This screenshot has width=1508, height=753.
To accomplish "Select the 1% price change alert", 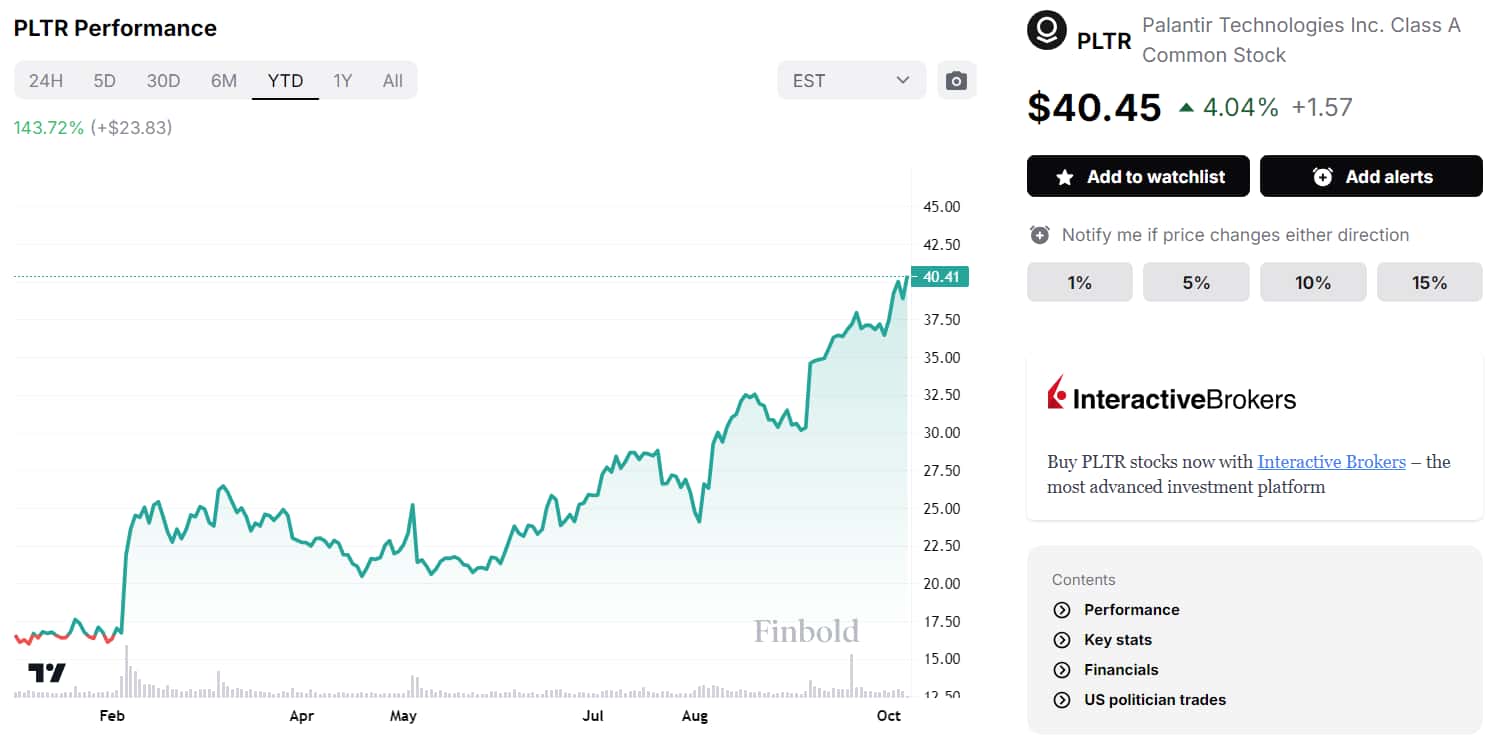I will (x=1079, y=283).
